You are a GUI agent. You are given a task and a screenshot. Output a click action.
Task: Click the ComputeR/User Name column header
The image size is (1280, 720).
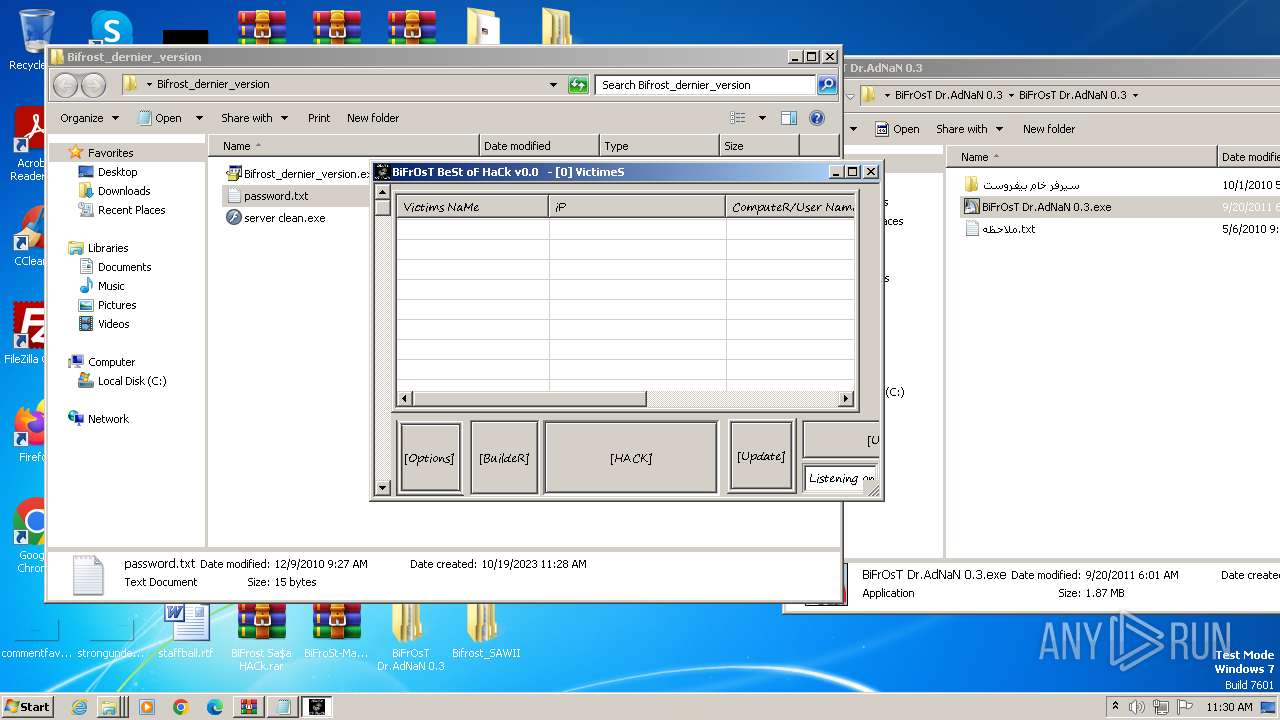point(790,207)
